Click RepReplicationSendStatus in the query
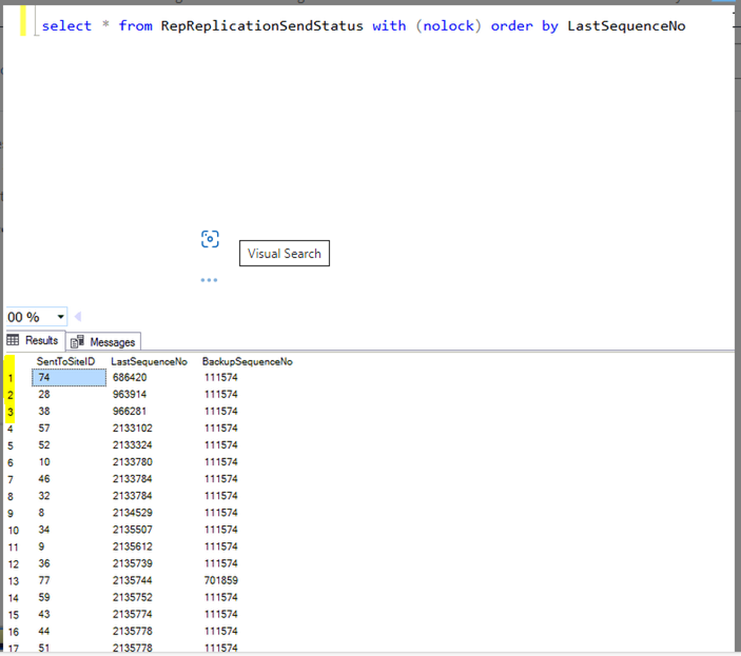The image size is (741, 656). point(262,26)
